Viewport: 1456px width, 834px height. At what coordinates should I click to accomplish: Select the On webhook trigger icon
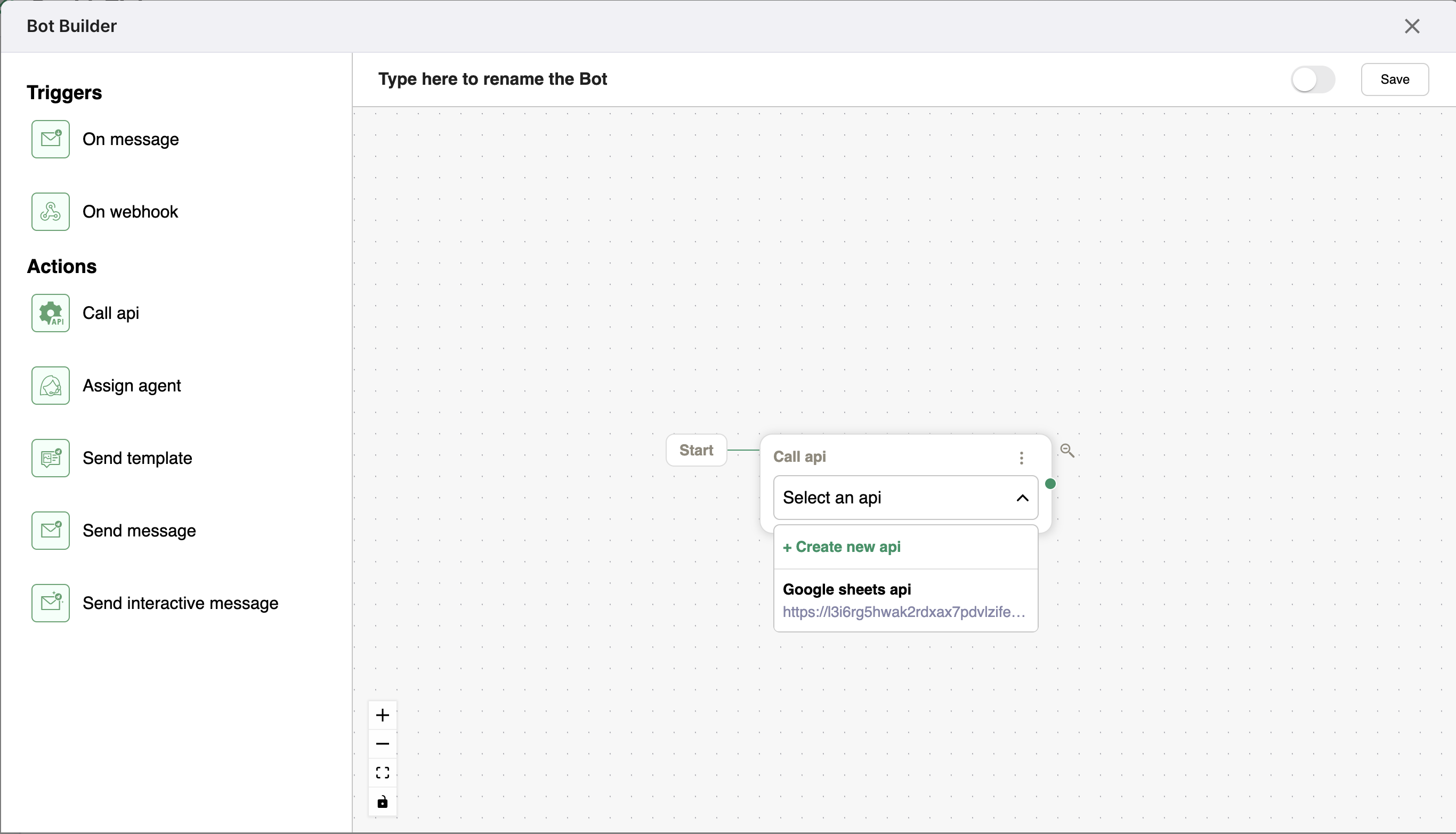[51, 211]
